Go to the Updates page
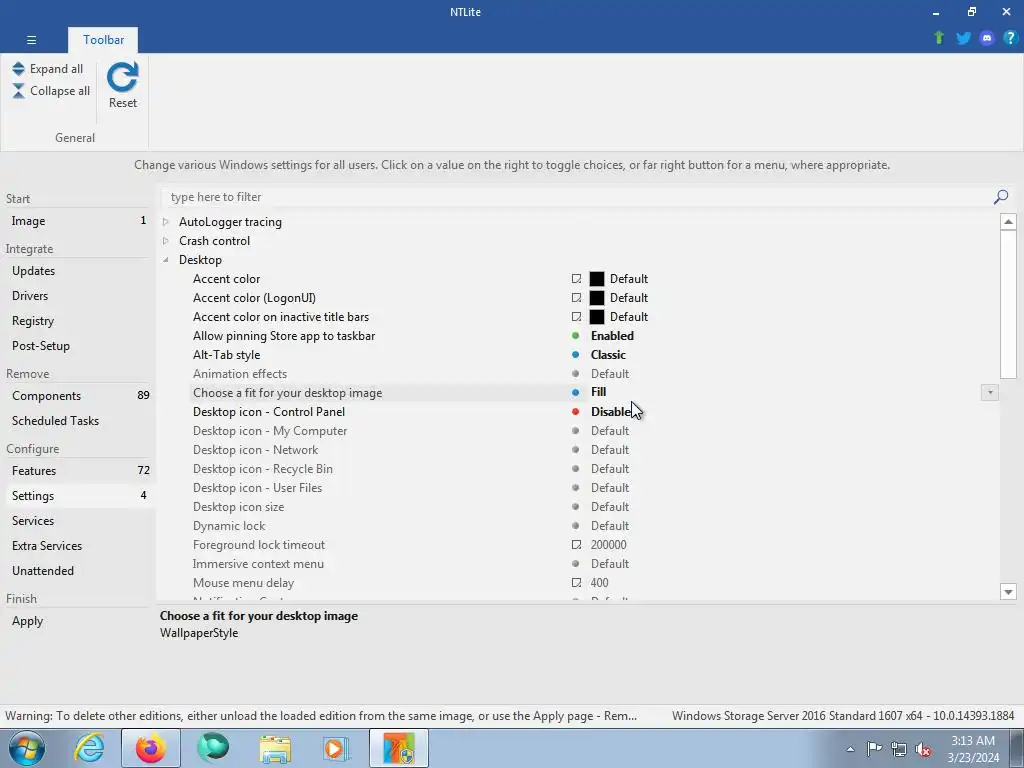 (x=78, y=271)
